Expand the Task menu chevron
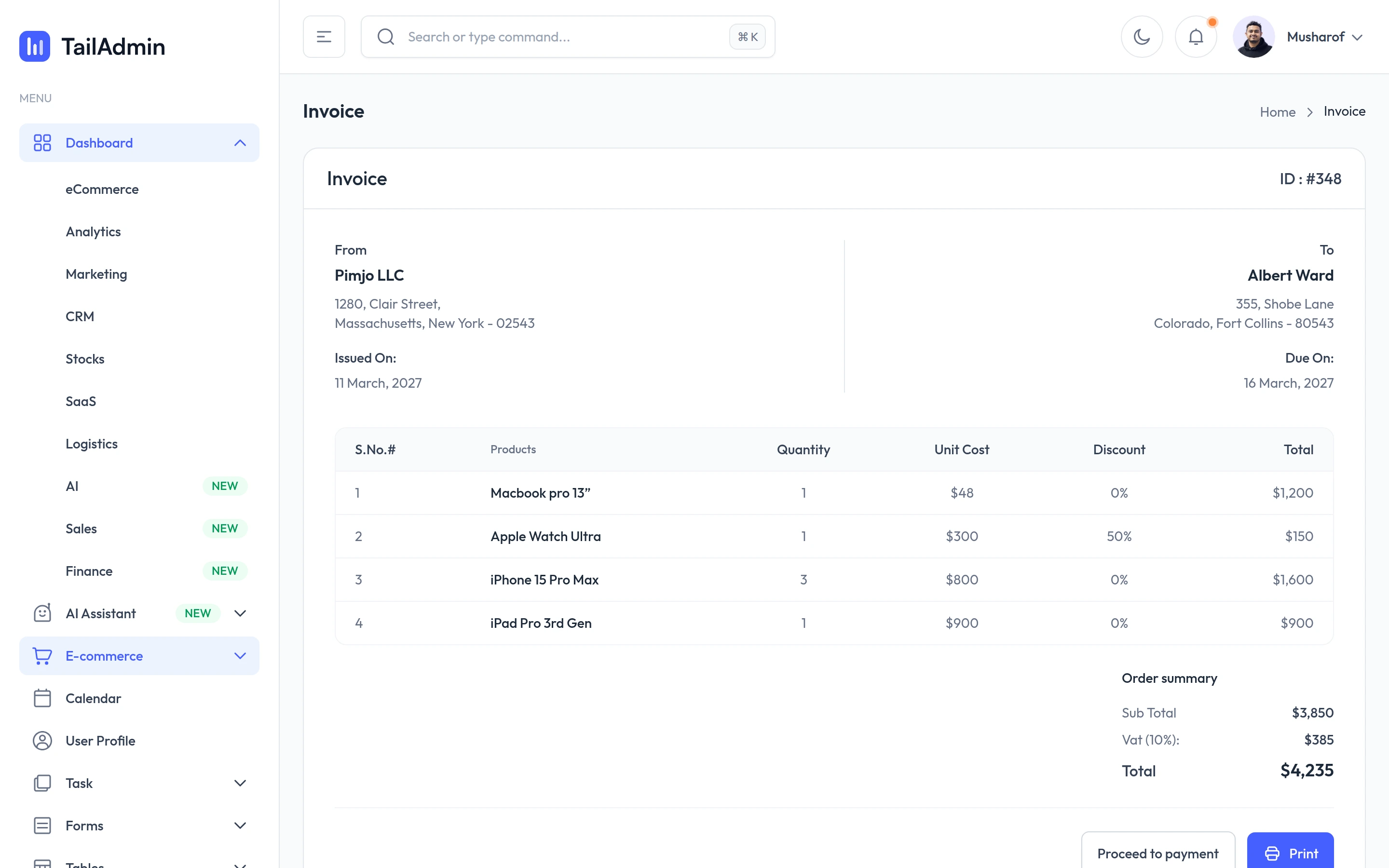 240,783
